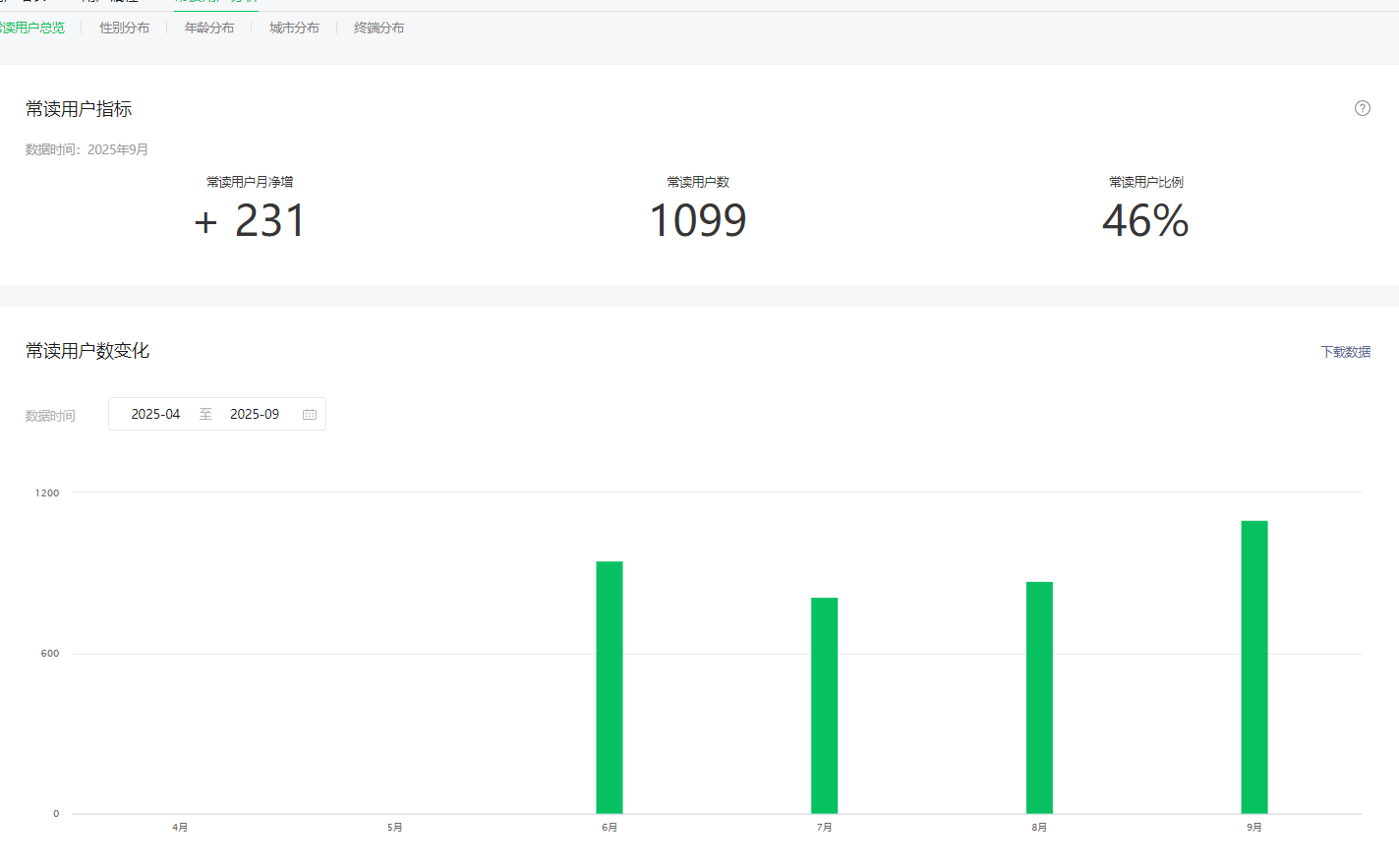Click the 常读用户月净增 label

pyautogui.click(x=250, y=182)
